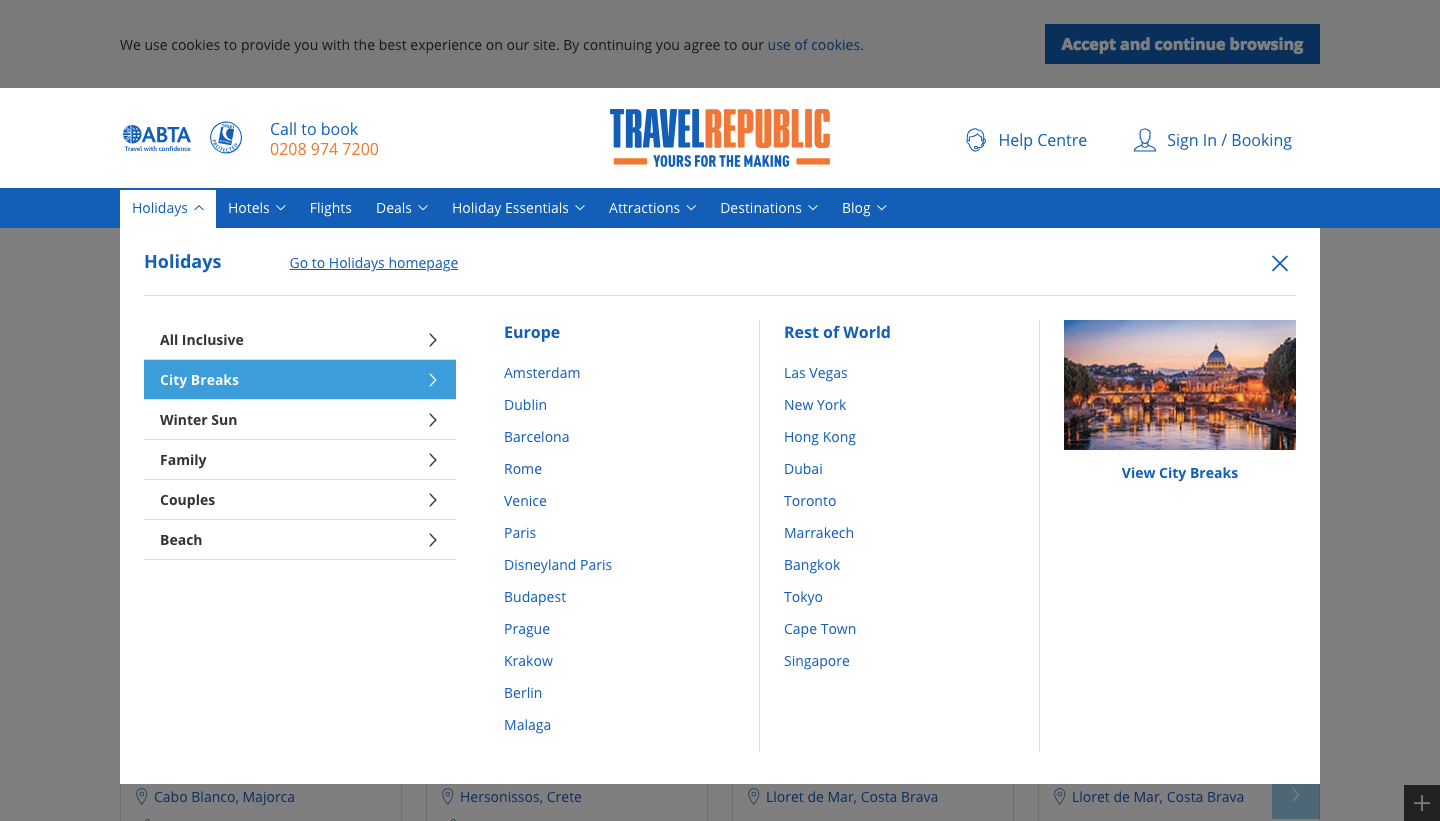
Task: Open the use of cookies link
Action: 814,45
